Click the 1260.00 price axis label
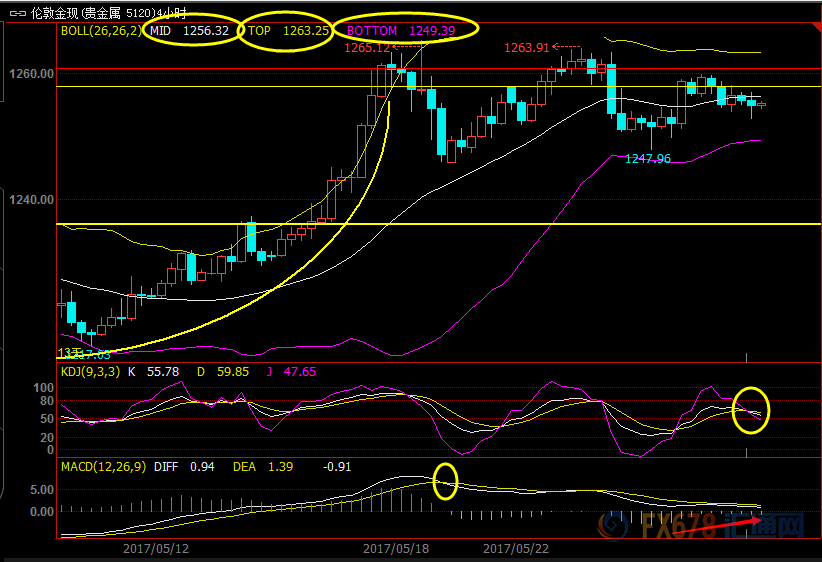Screen dimensions: 822x562 [x=32, y=74]
